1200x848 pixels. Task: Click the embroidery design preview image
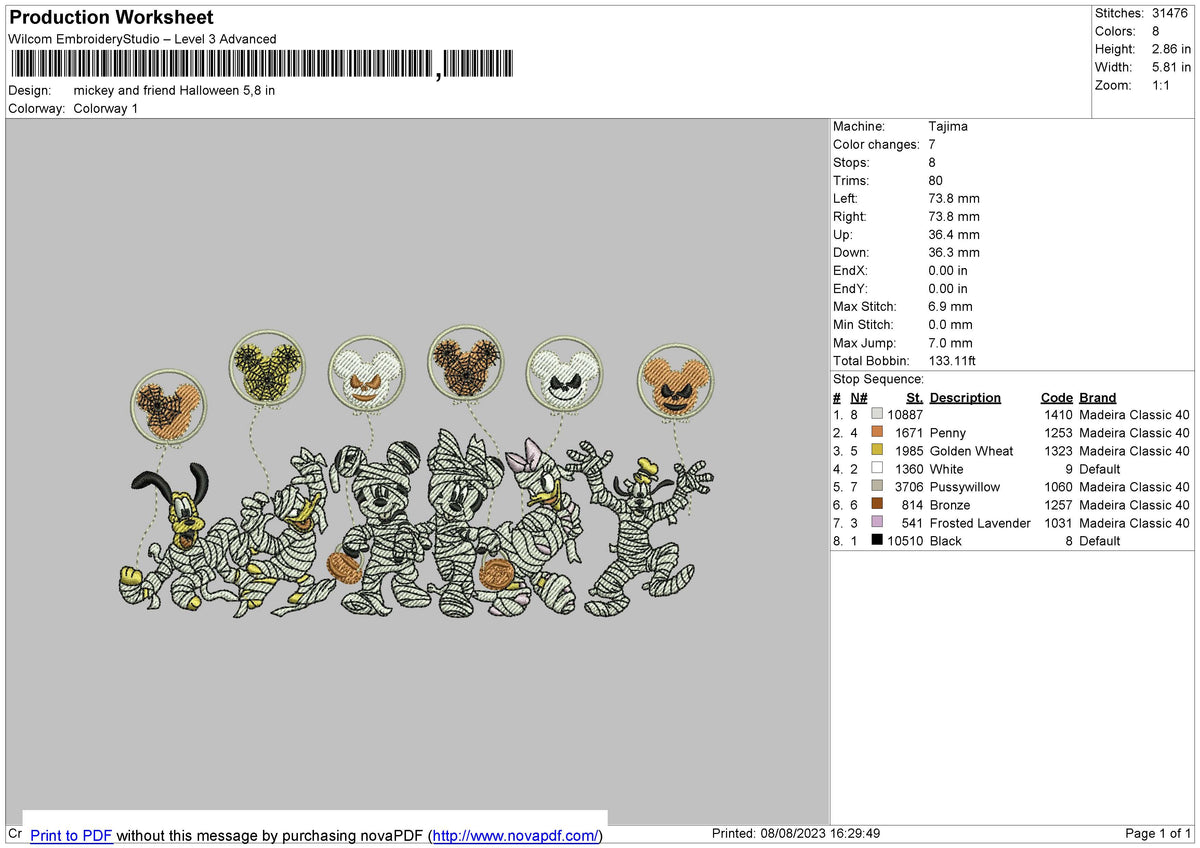tap(418, 471)
